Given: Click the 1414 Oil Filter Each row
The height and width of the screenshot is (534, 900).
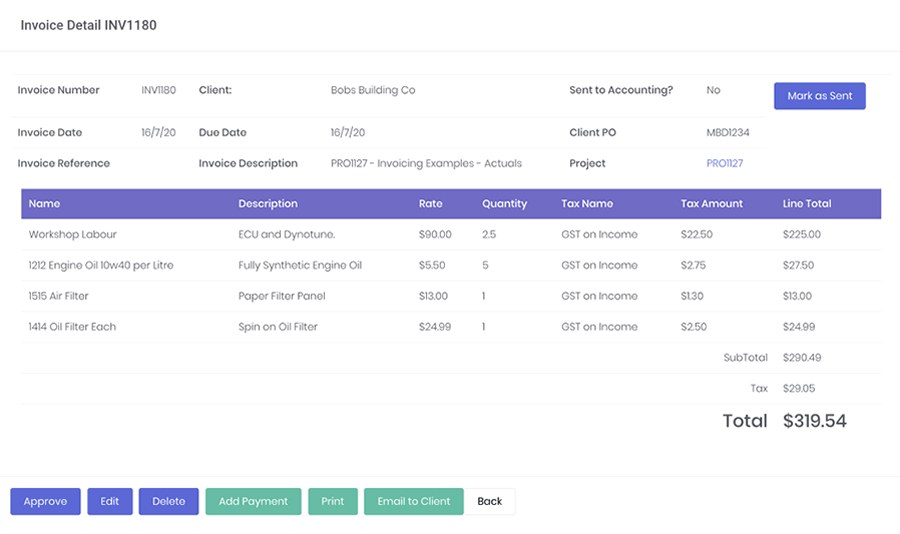Looking at the screenshot, I should (x=72, y=327).
